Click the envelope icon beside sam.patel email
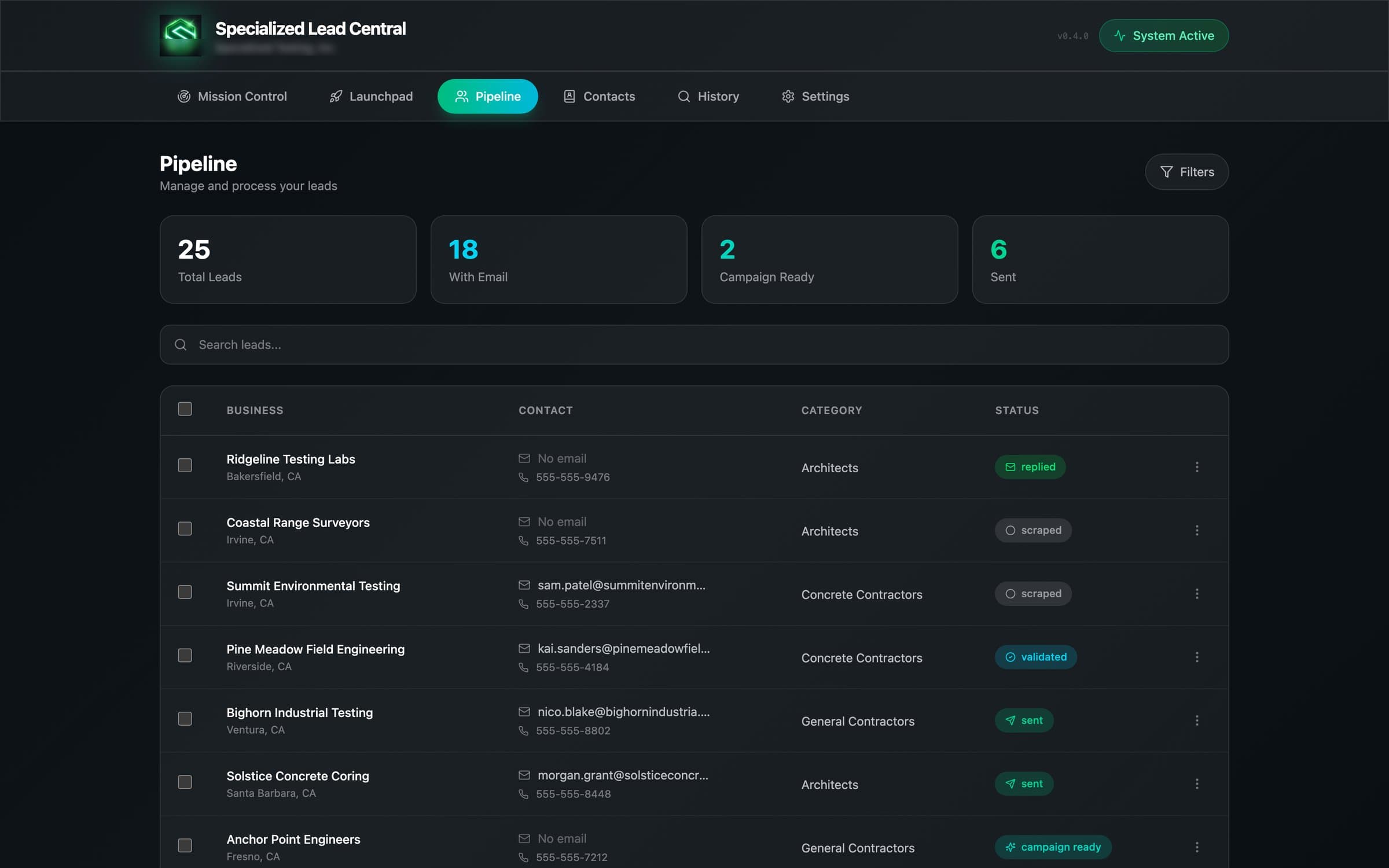The width and height of the screenshot is (1389, 868). click(x=524, y=585)
